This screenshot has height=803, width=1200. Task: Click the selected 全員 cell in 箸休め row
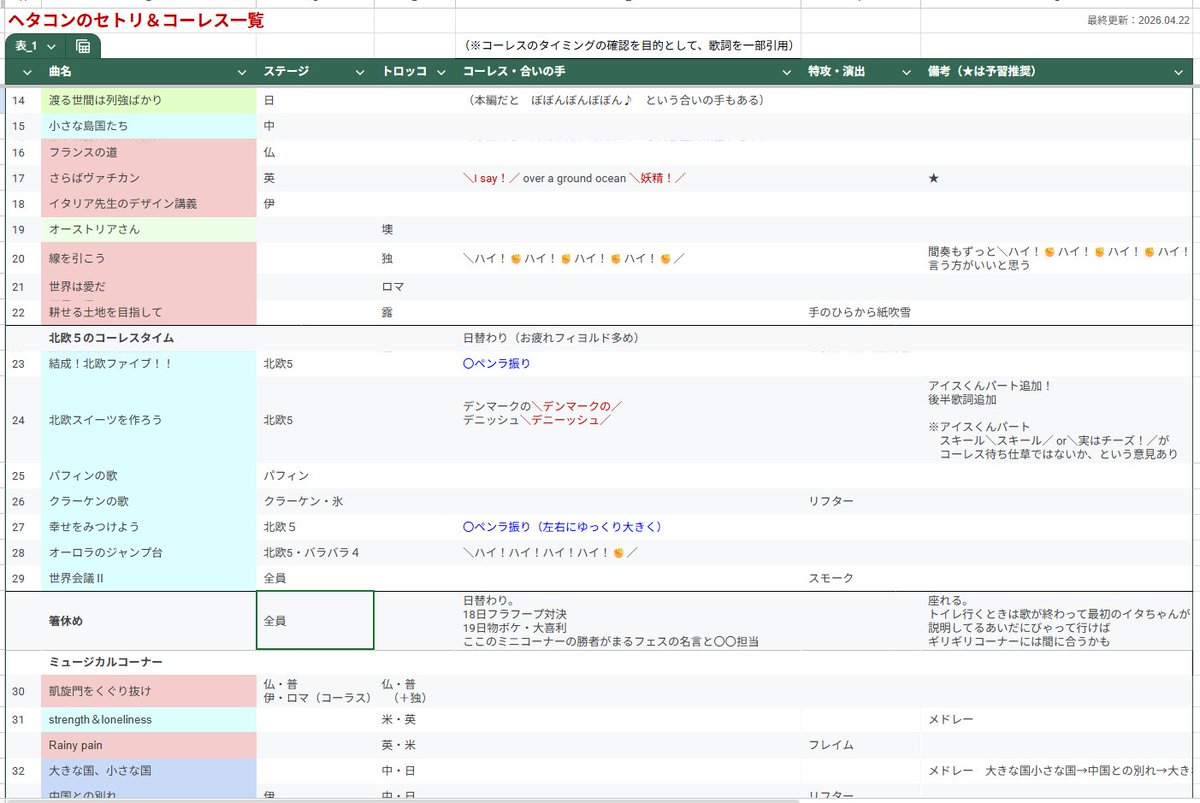pos(315,621)
